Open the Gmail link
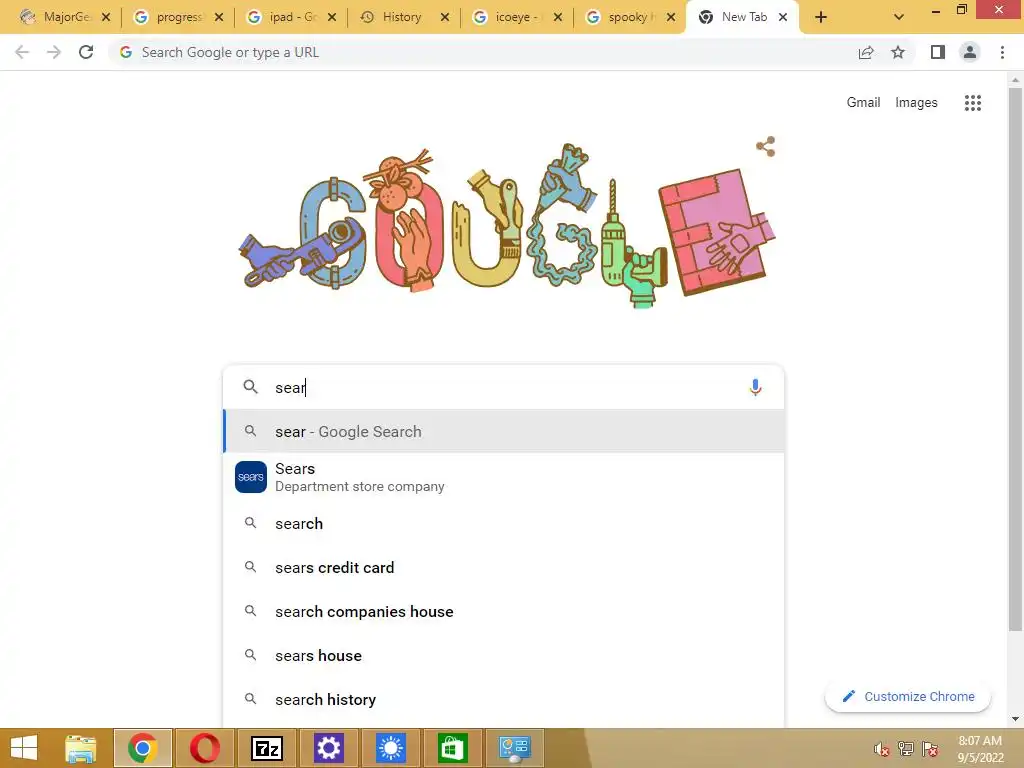Viewport: 1024px width, 768px height. 863,103
